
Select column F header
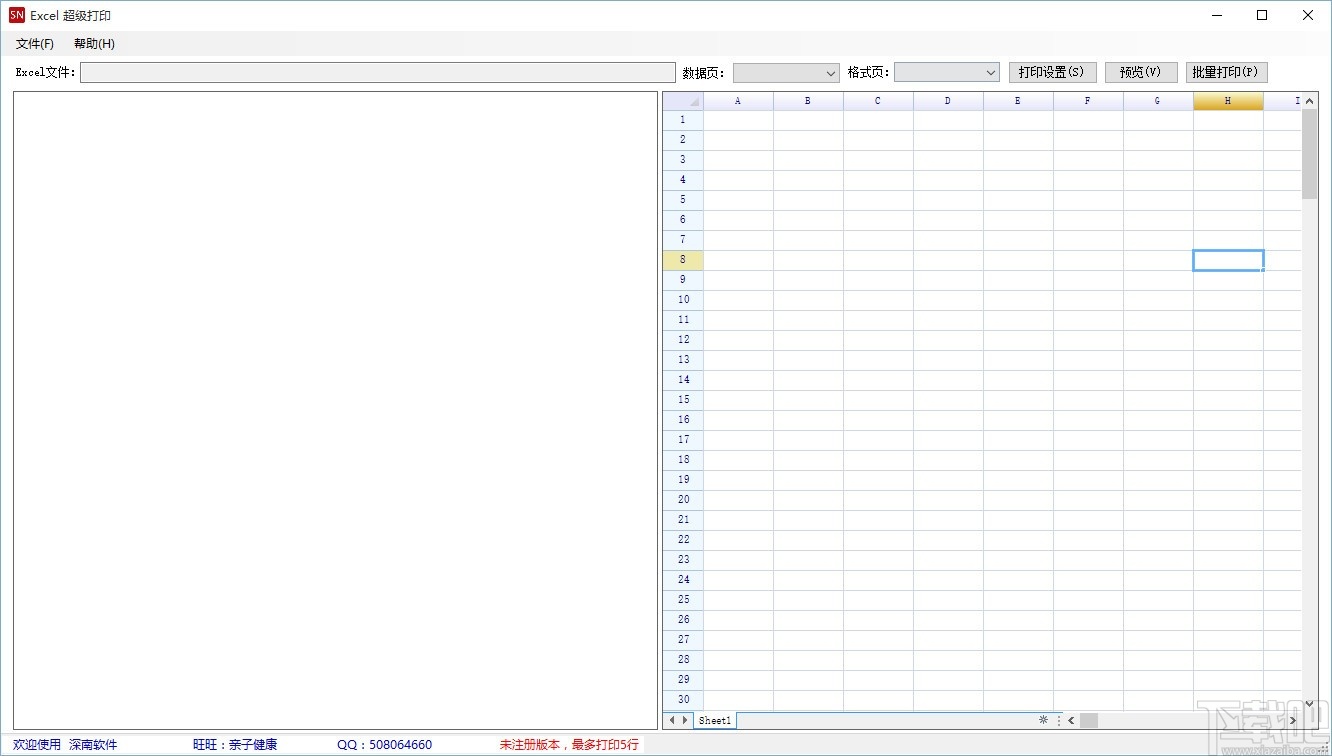click(x=1088, y=101)
